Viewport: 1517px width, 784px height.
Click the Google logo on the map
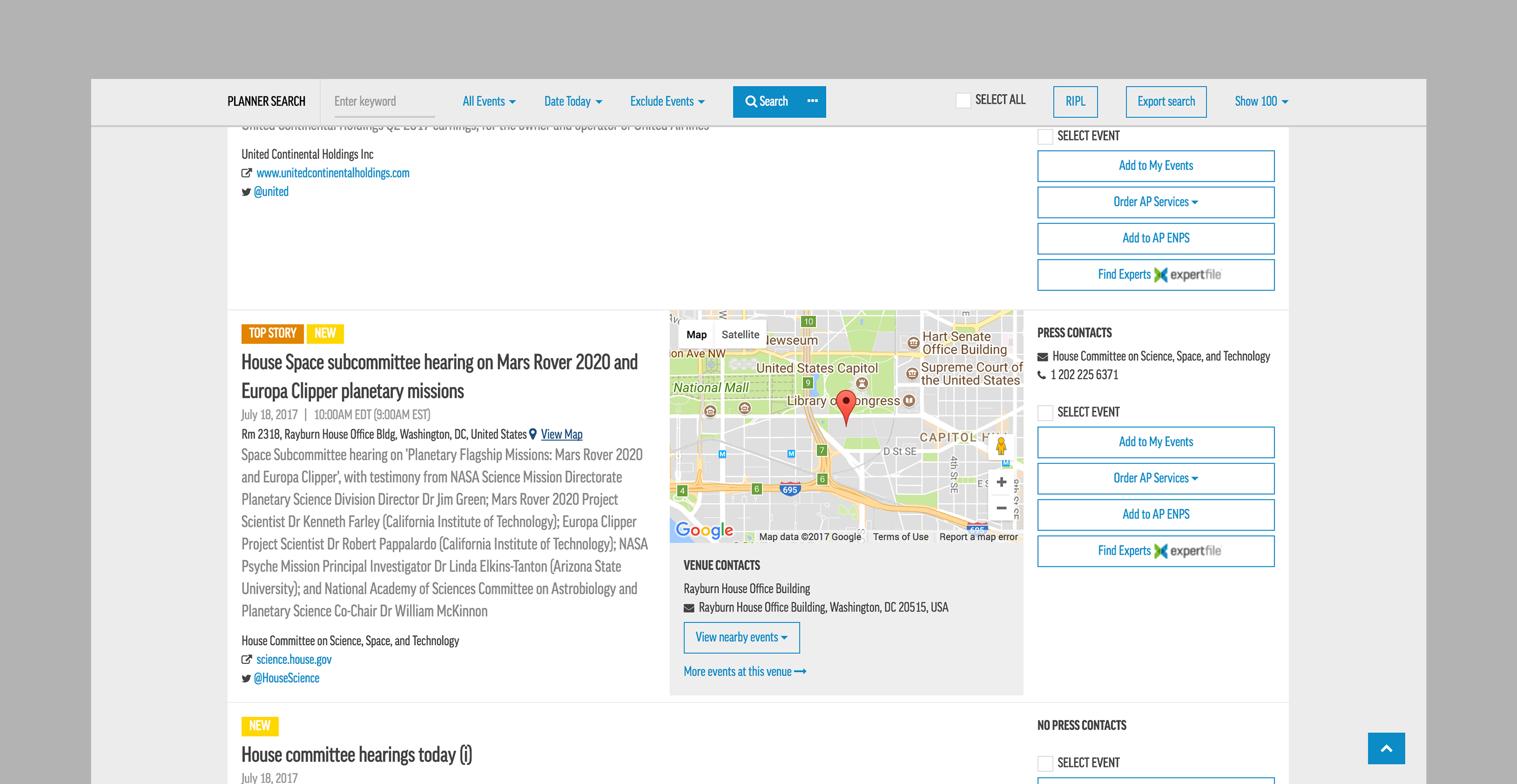[704, 530]
